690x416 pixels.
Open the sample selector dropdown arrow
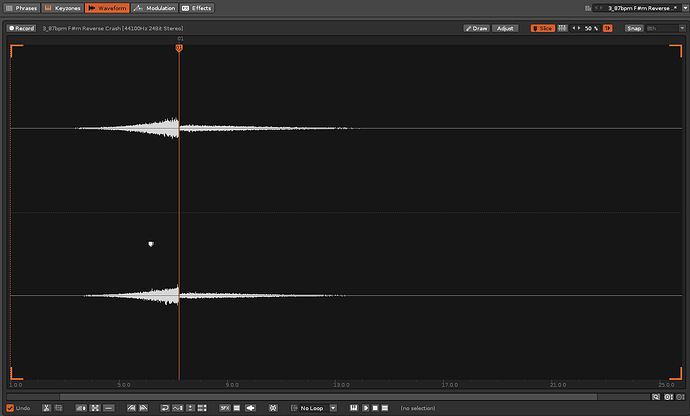[x=685, y=8]
